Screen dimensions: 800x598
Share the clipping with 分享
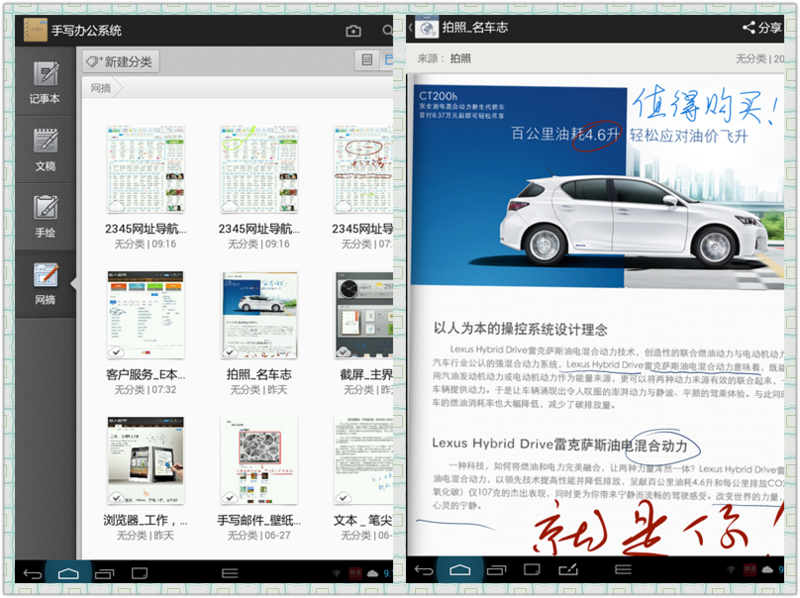tap(762, 28)
